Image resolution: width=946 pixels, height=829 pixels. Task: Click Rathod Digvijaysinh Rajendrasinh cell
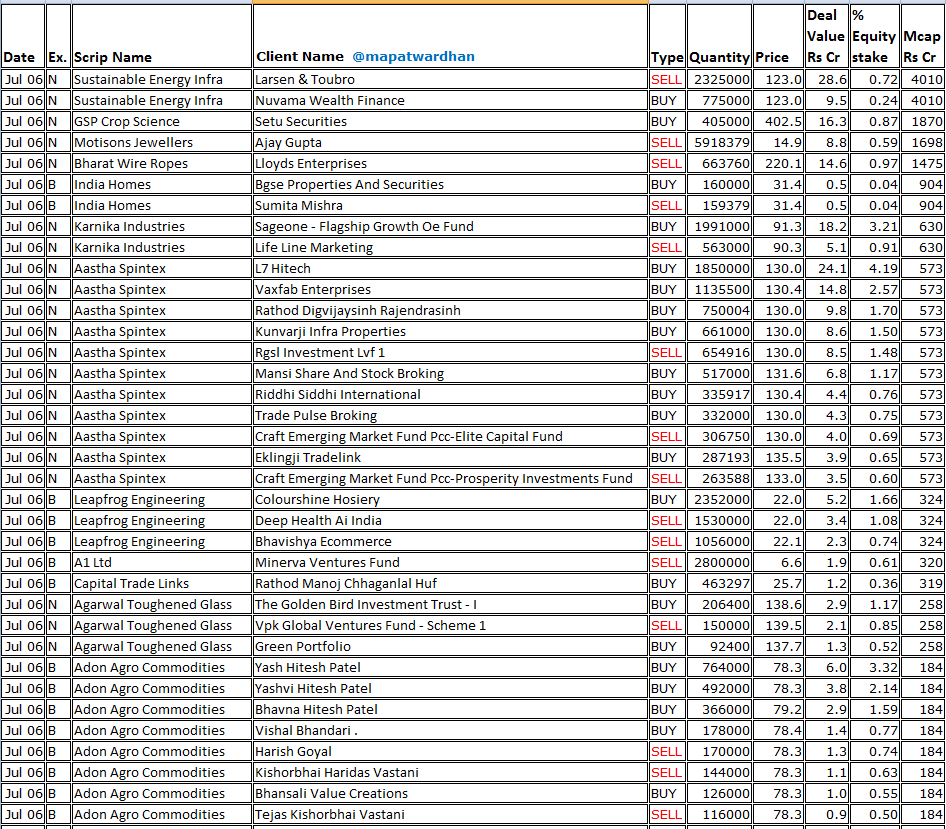click(x=451, y=311)
